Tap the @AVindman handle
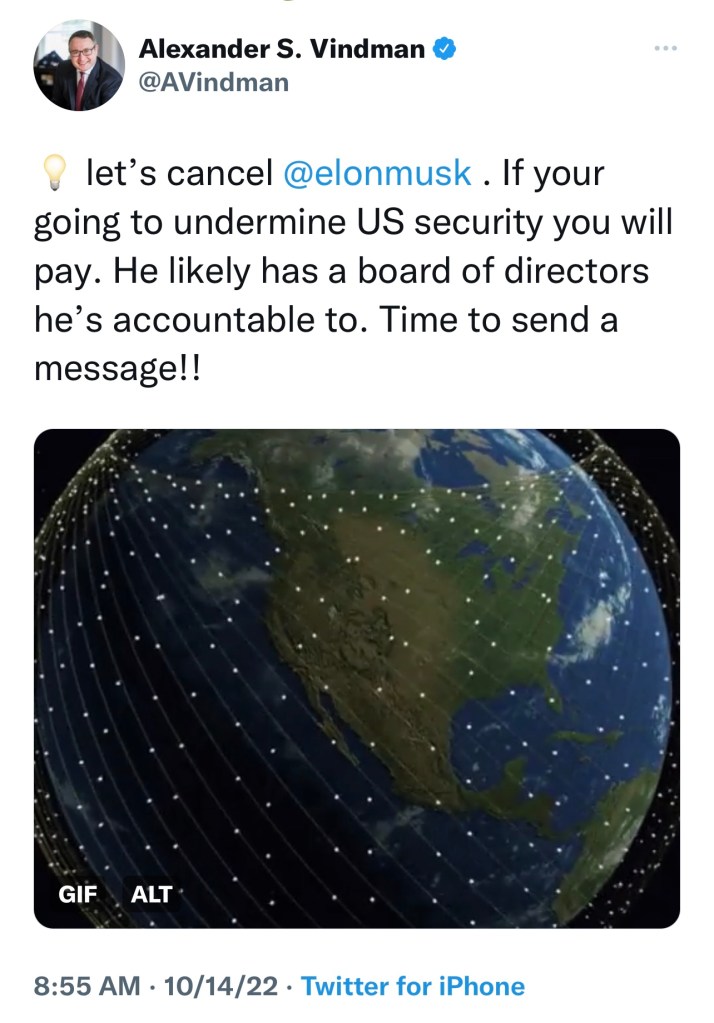The width and height of the screenshot is (714, 1023). (x=212, y=82)
